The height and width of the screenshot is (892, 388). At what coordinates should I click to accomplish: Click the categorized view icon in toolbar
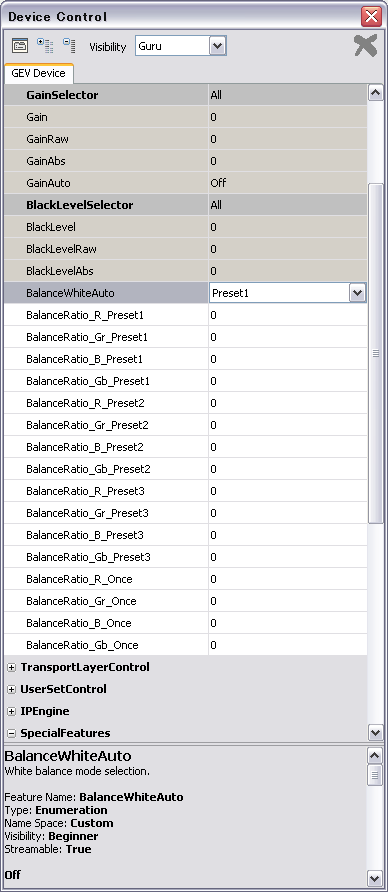(x=20, y=46)
